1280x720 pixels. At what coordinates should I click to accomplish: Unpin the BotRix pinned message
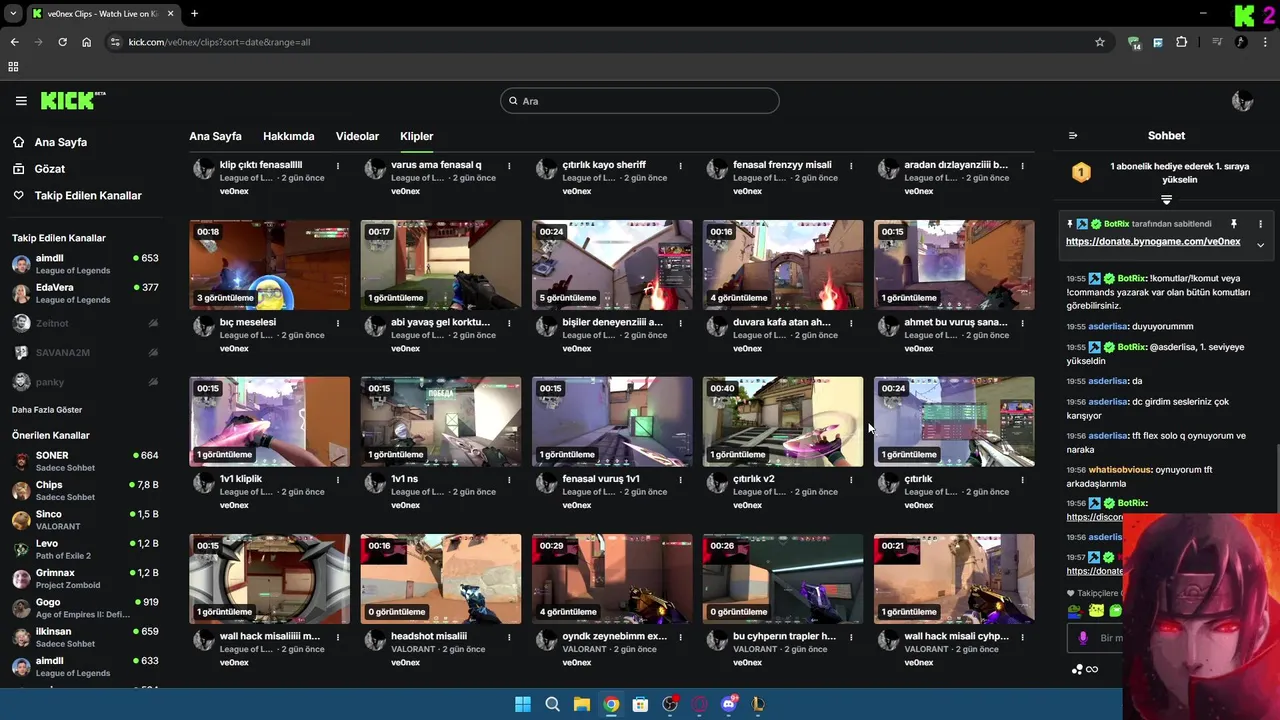[1233, 224]
